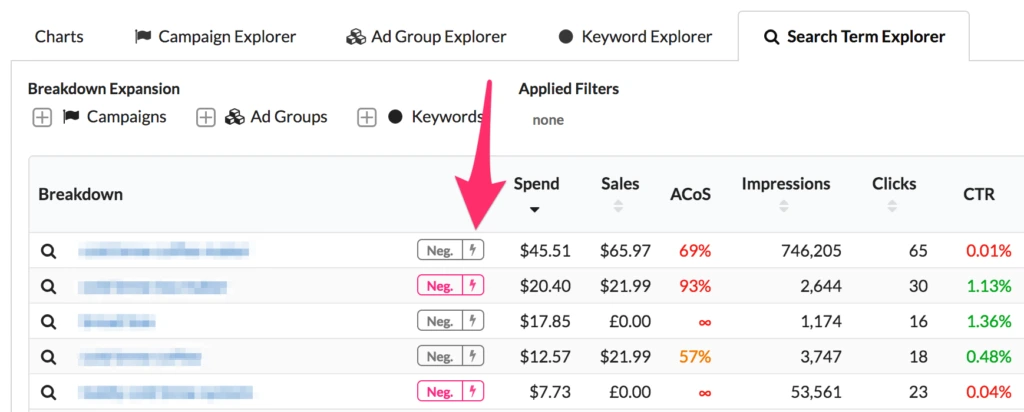Click the lightning bolt icon in the $12.57 row
Image resolution: width=1024 pixels, height=412 pixels.
[473, 357]
